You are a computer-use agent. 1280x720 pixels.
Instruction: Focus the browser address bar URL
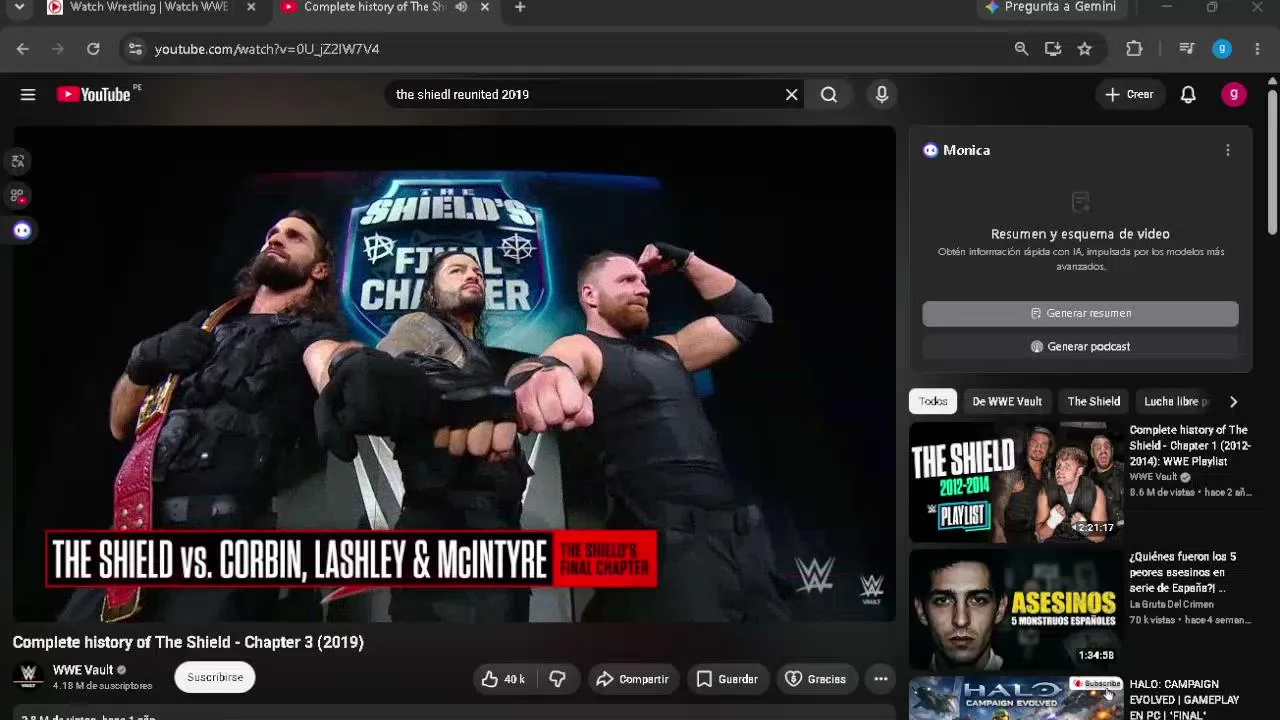pyautogui.click(x=267, y=49)
